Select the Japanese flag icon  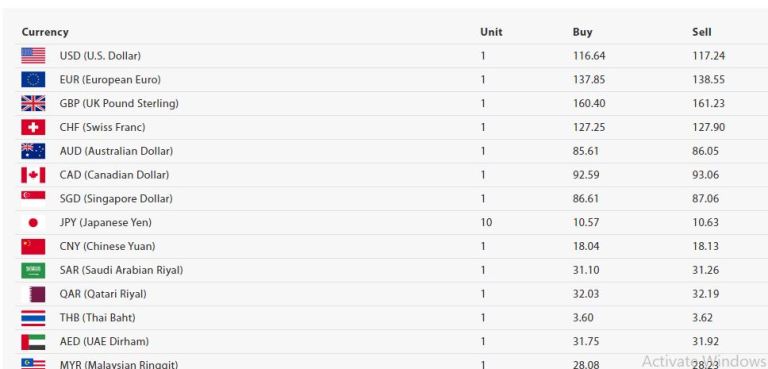click(33, 222)
